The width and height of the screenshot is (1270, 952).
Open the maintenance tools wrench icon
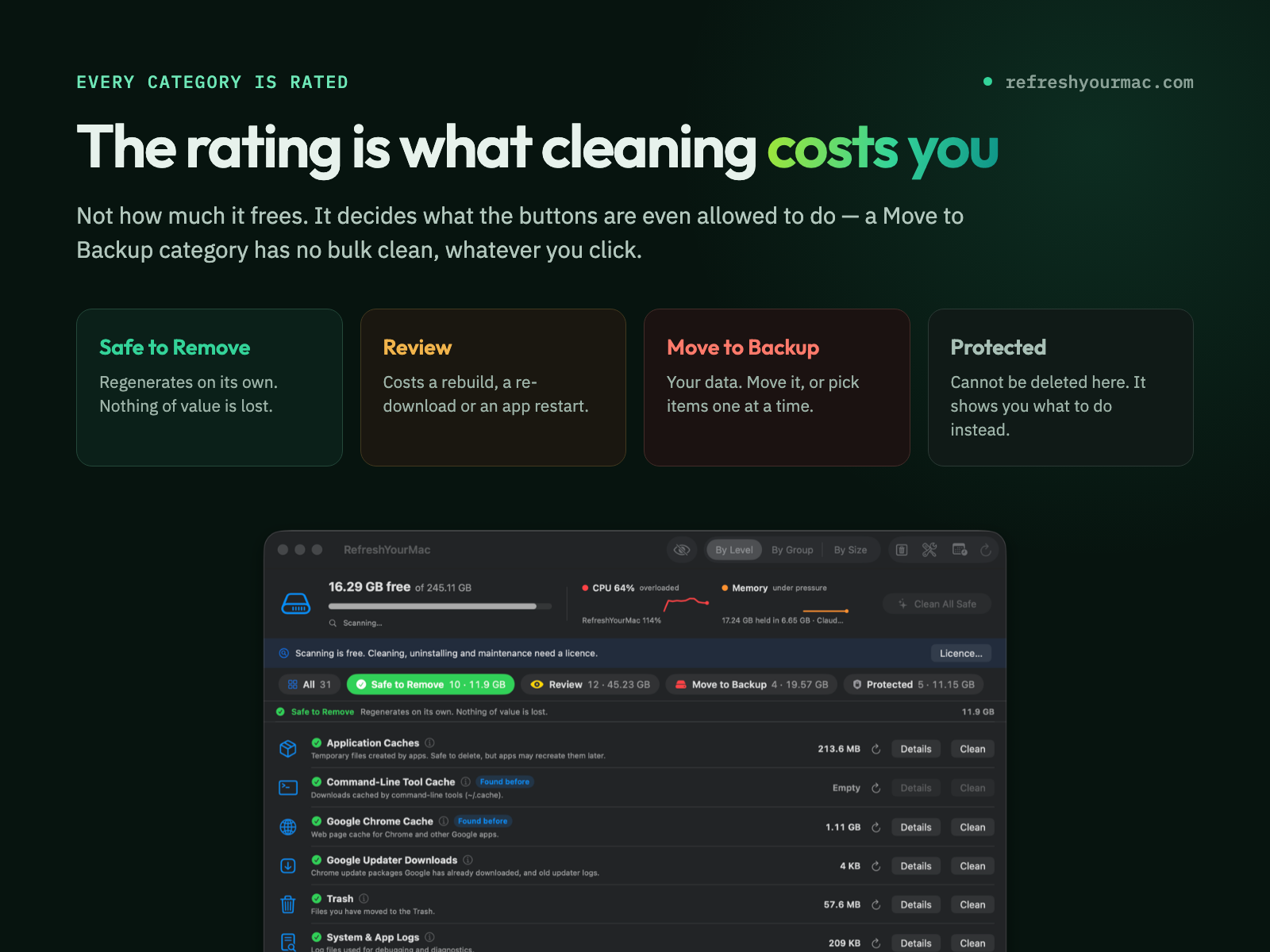pos(929,550)
